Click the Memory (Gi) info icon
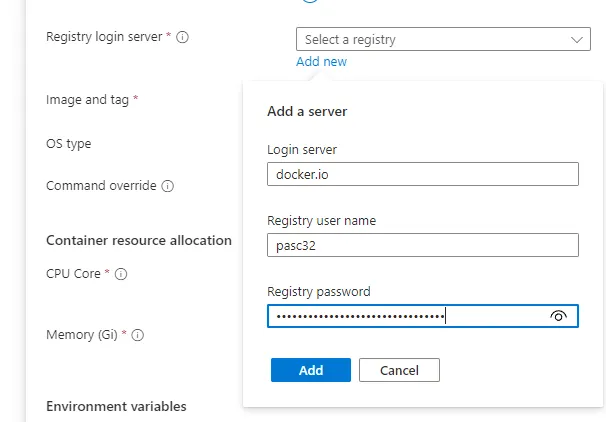This screenshot has height=422, width=606. pos(138,336)
